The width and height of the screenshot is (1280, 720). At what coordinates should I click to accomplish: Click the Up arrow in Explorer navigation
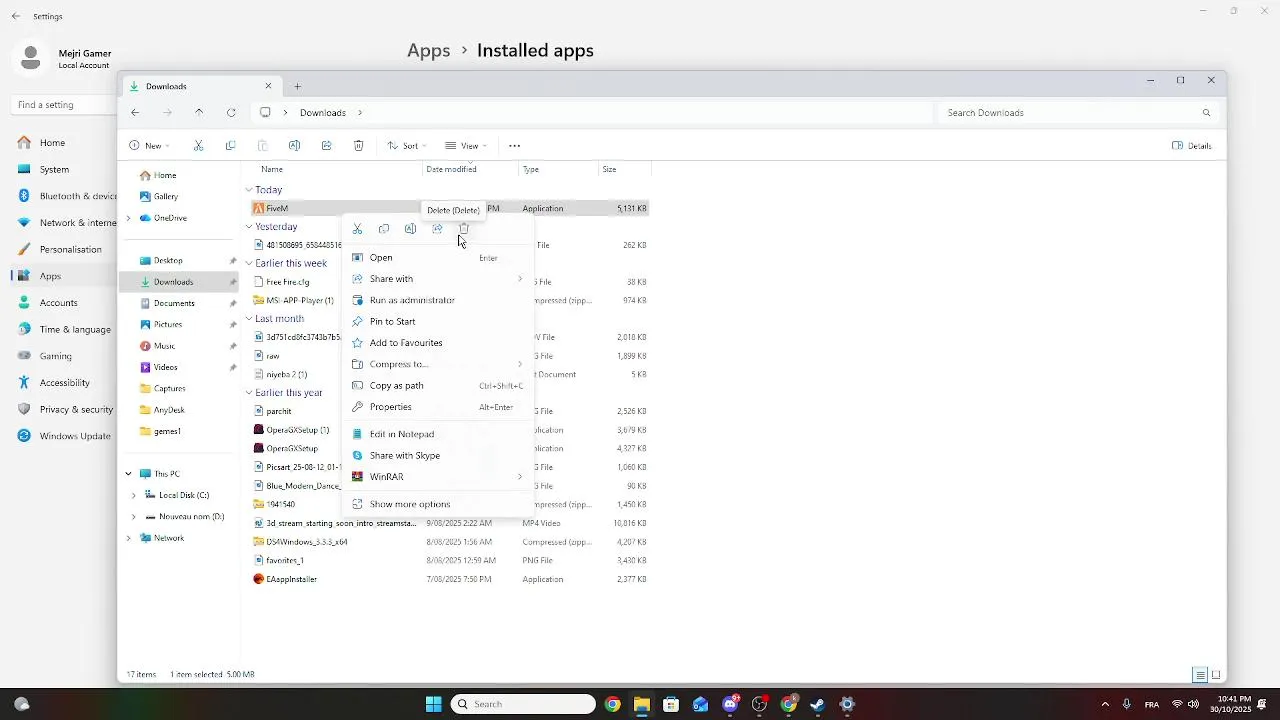click(199, 113)
